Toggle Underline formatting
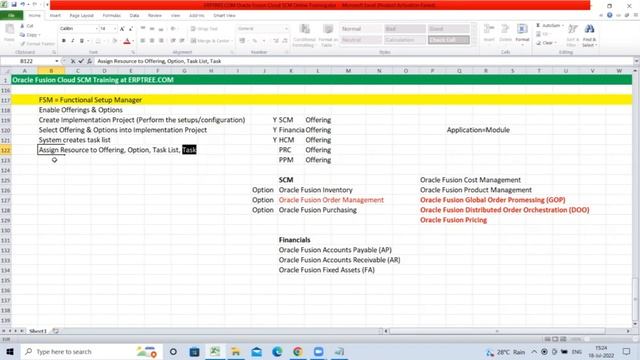Screen dimensions: 640x360 tap(82, 41)
